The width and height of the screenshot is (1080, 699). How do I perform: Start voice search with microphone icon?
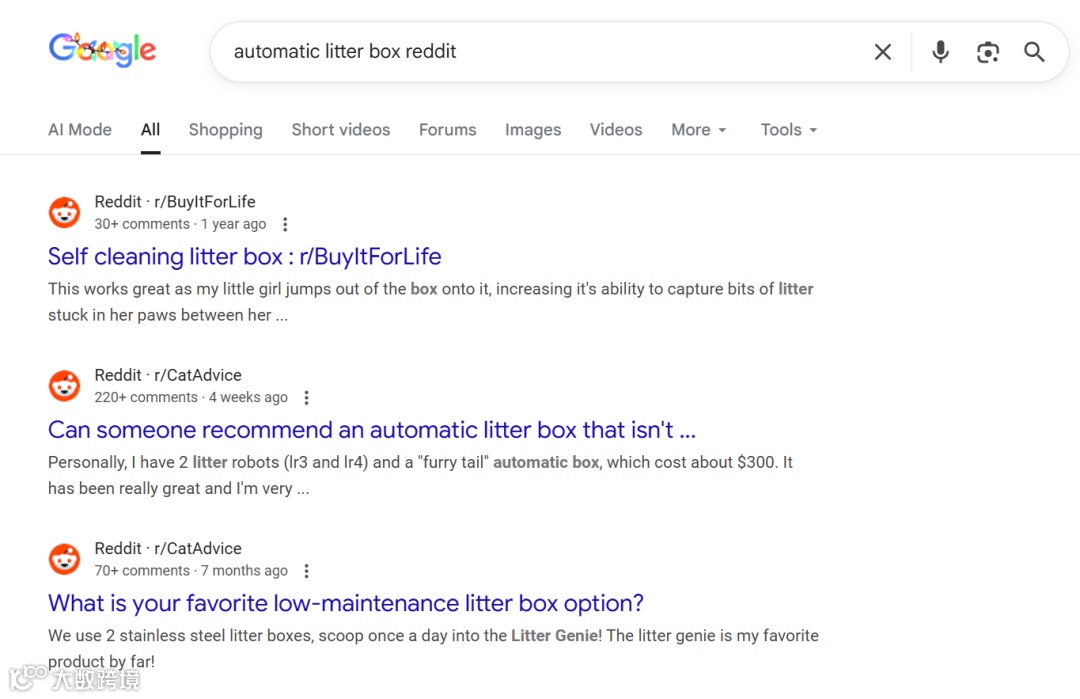[x=940, y=52]
